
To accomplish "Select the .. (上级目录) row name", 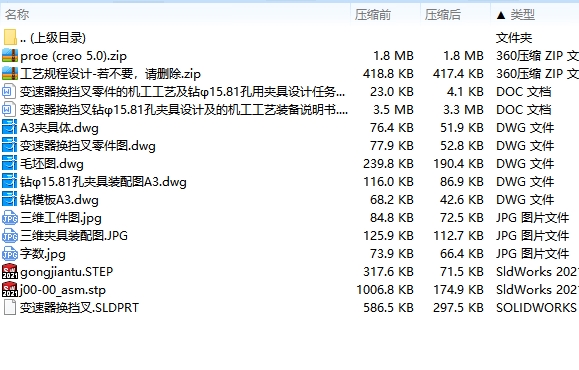I will click(x=53, y=38).
